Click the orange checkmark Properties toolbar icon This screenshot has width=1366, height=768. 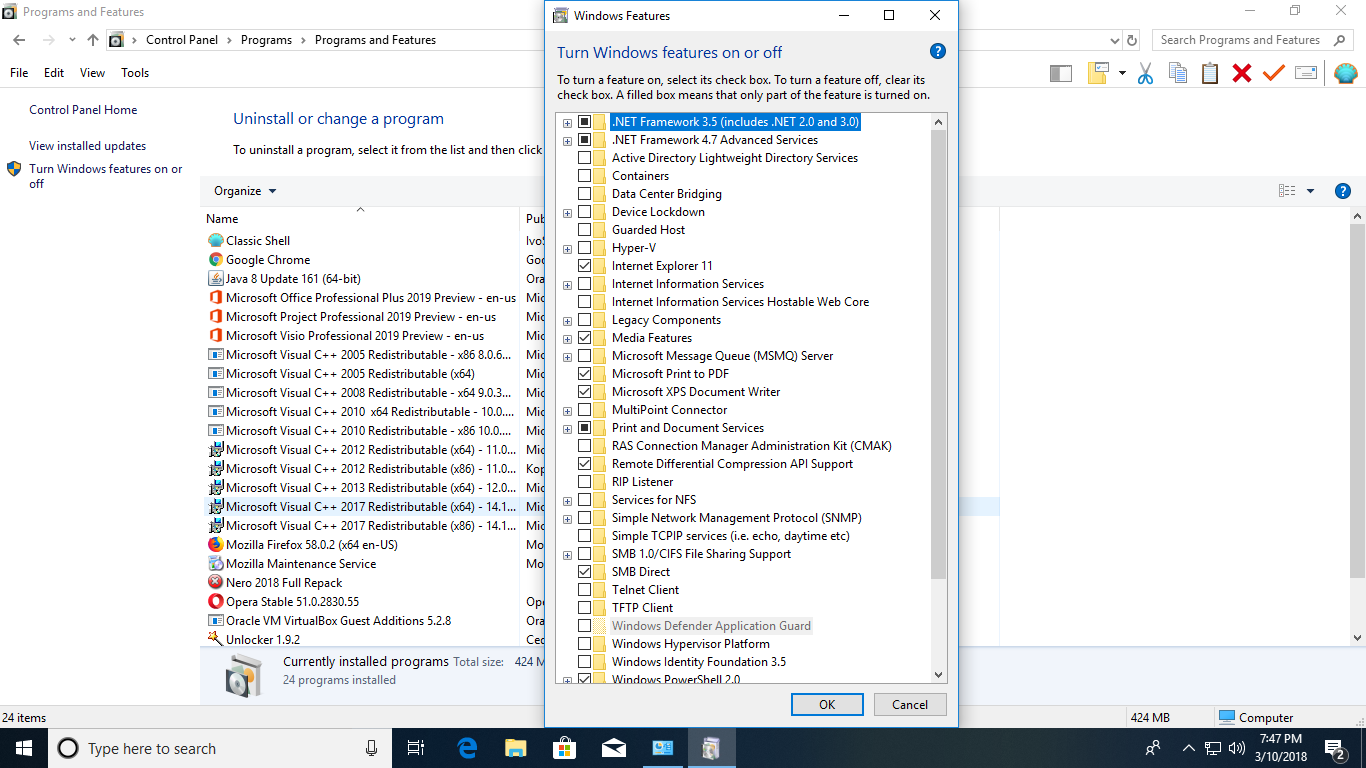1273,73
